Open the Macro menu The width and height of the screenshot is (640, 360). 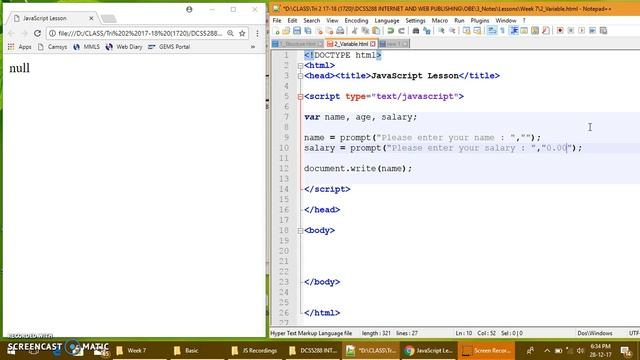click(x=440, y=20)
